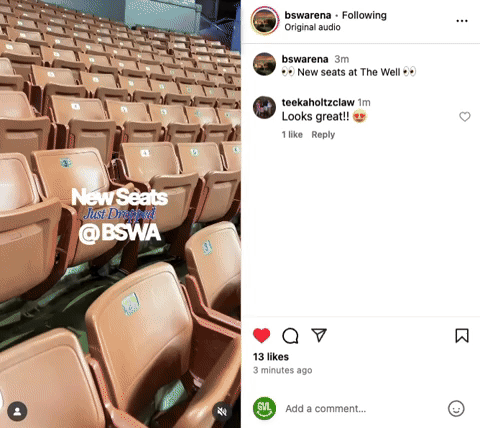Open the bswarena profile from the header username
The height and width of the screenshot is (428, 480).
[x=308, y=15]
